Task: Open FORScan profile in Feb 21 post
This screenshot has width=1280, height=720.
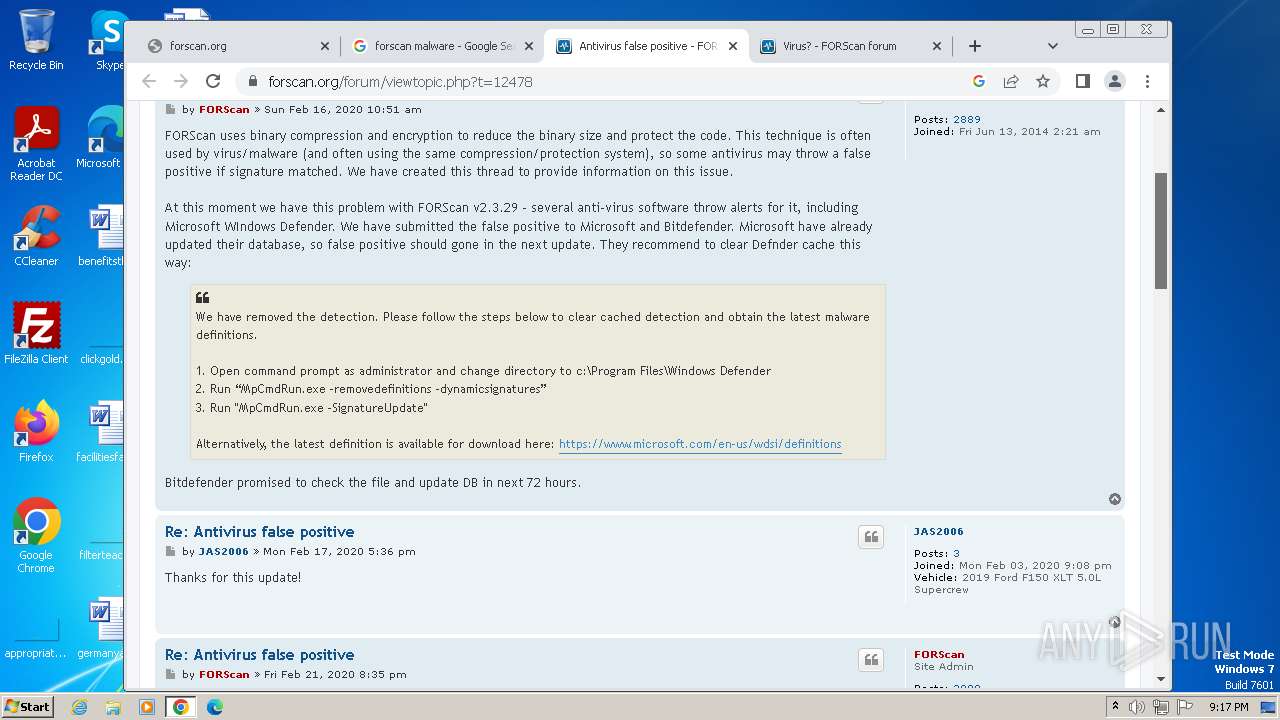Action: [224, 675]
